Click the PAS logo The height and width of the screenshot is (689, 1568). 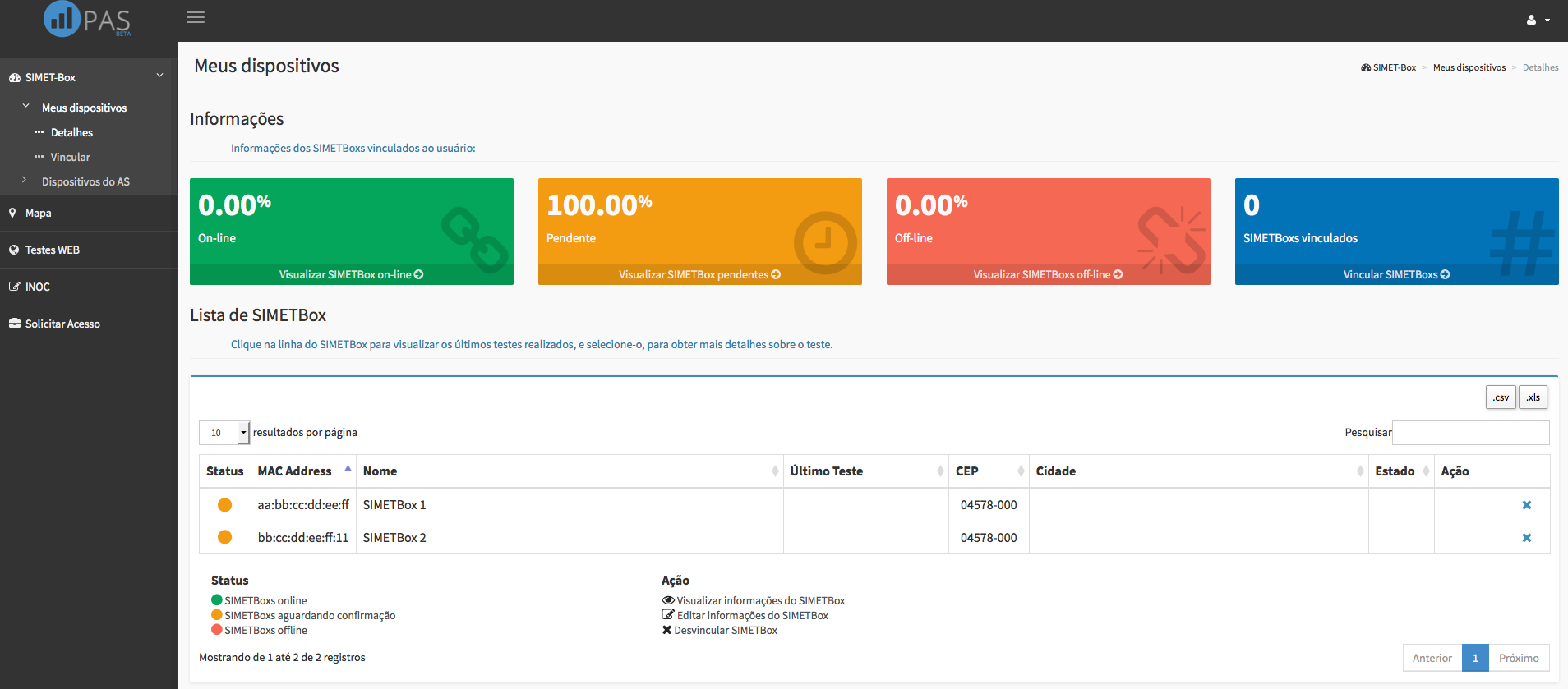(87, 19)
